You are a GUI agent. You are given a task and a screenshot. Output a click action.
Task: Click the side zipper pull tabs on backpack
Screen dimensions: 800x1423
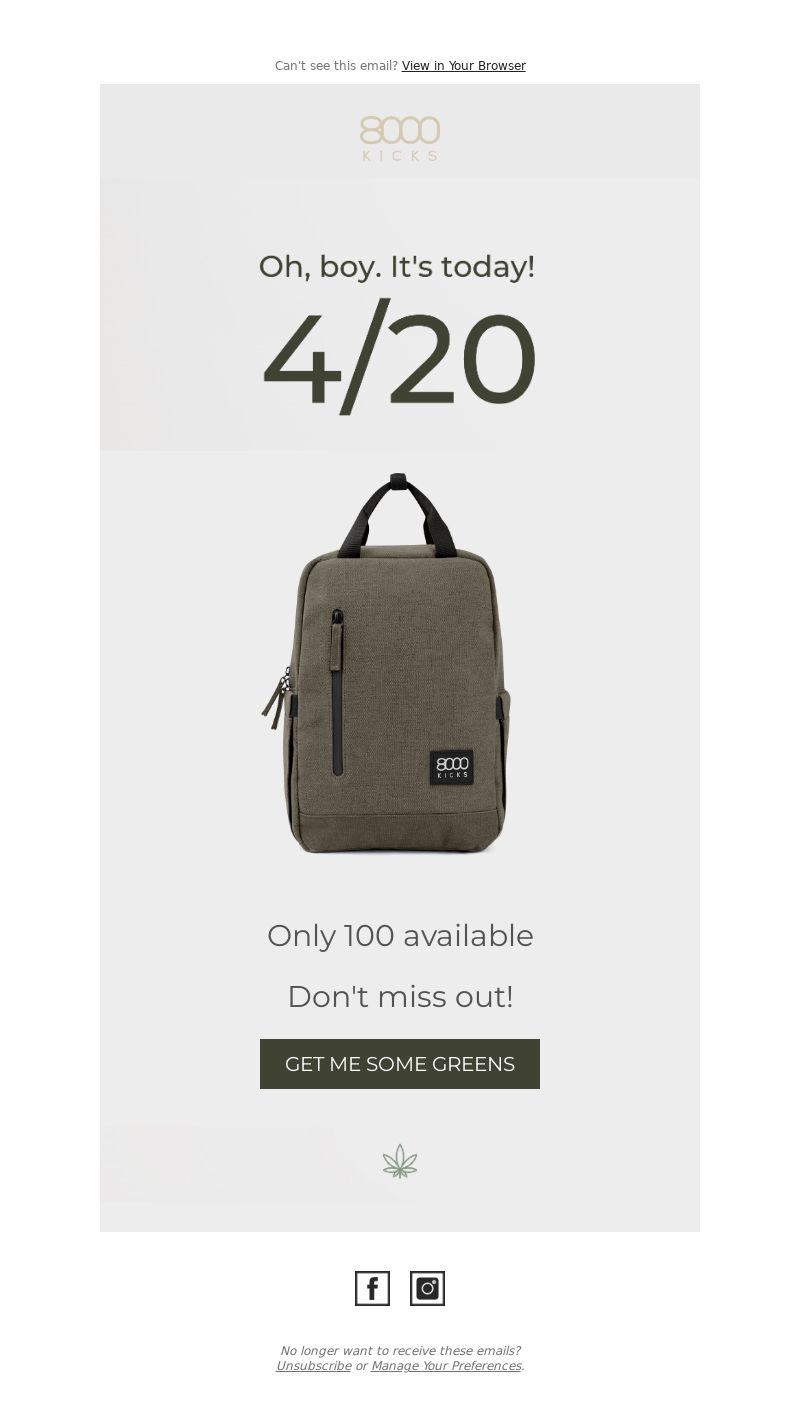277,697
